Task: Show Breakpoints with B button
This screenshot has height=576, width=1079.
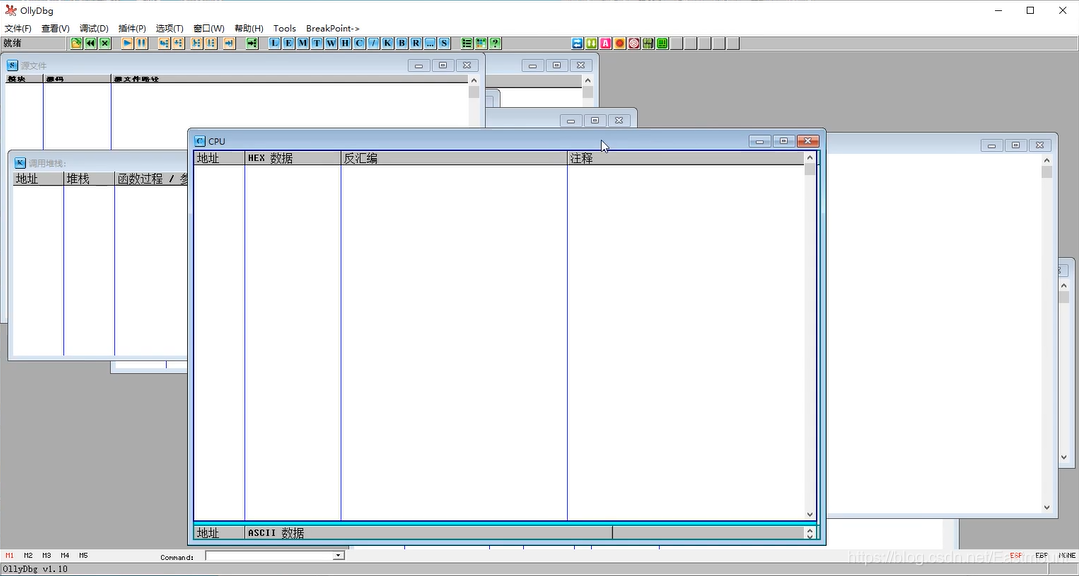Action: [402, 43]
